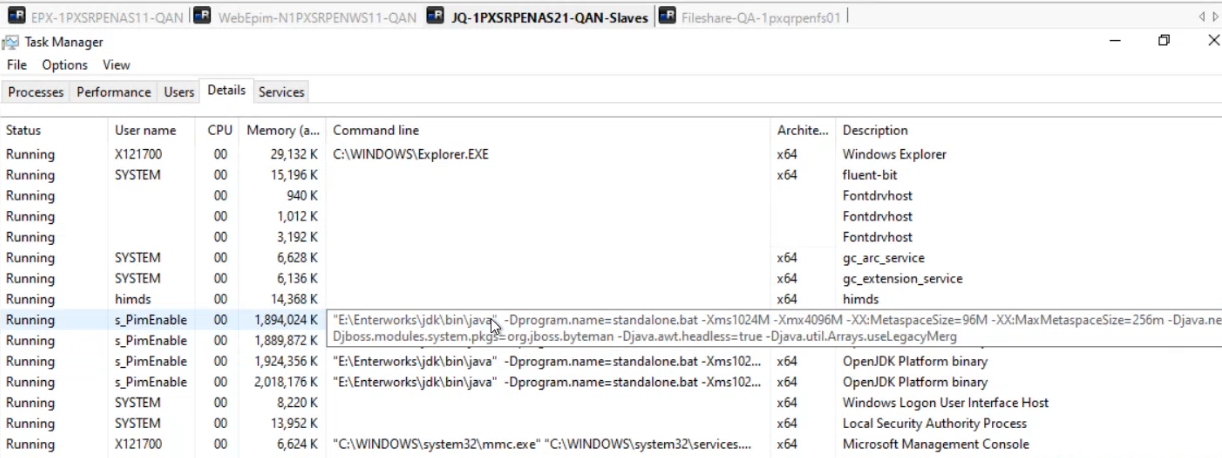Open the Users tab
1222x458 pixels.
click(179, 92)
